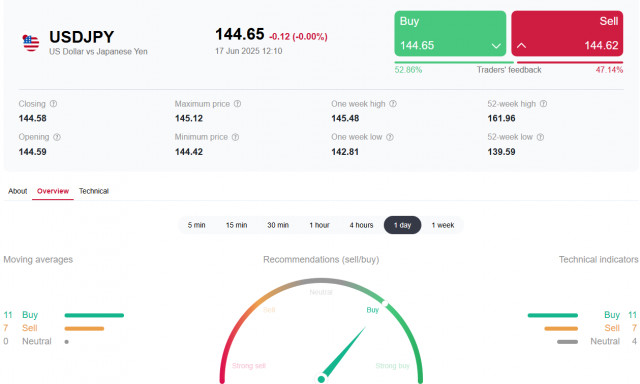Click the red Sell 144.62 button

[567, 33]
